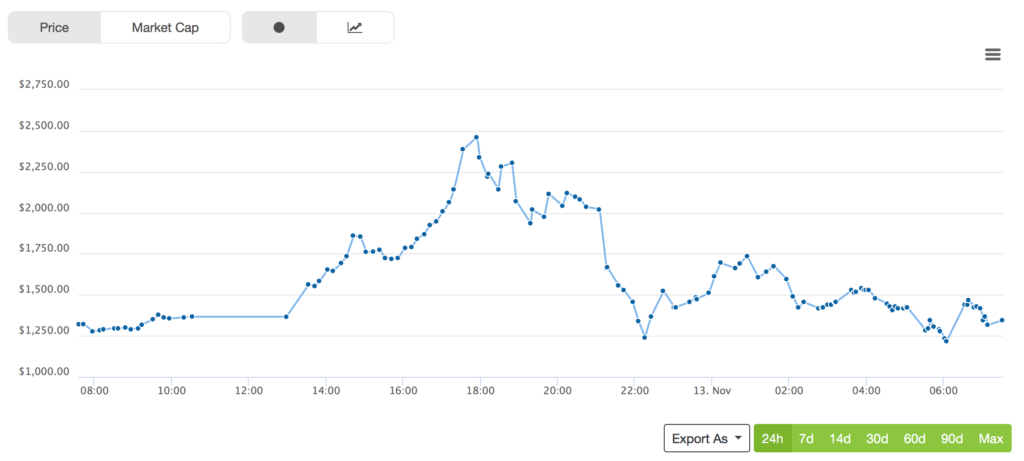
Task: Click the lowest data point after 22:00
Action: [645, 337]
